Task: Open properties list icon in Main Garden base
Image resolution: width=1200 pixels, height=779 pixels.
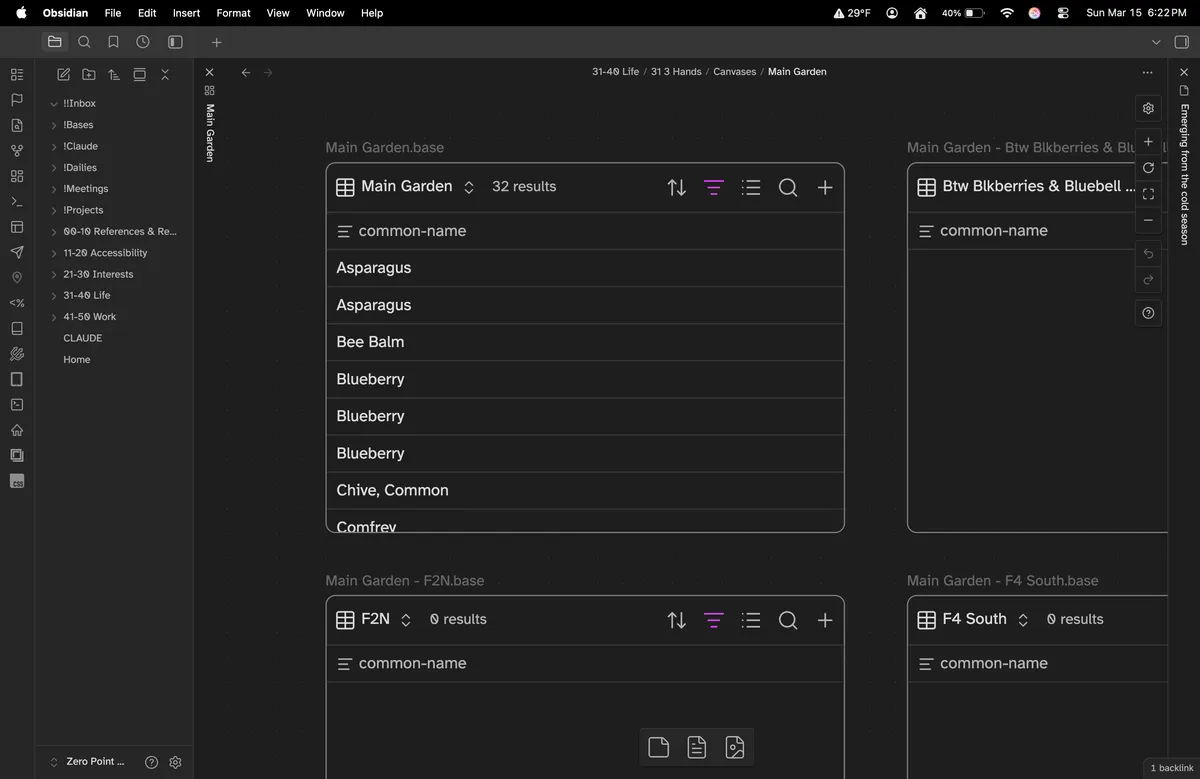Action: click(x=751, y=188)
